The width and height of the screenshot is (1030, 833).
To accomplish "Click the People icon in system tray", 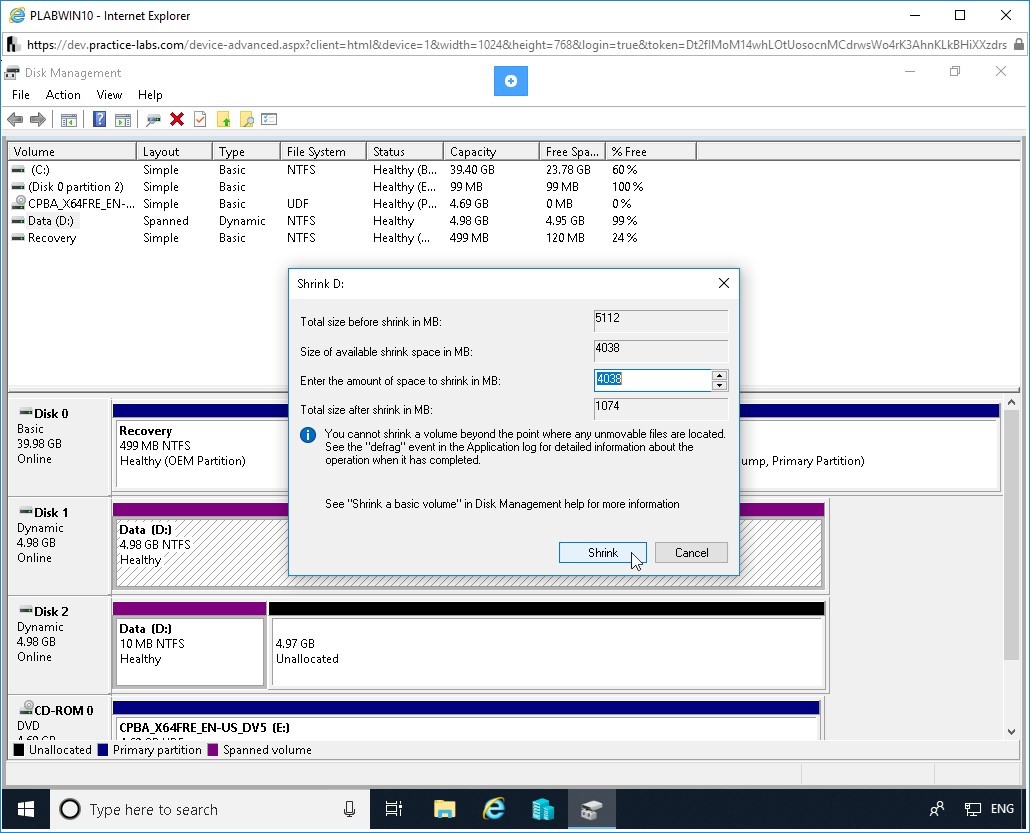I will click(937, 809).
